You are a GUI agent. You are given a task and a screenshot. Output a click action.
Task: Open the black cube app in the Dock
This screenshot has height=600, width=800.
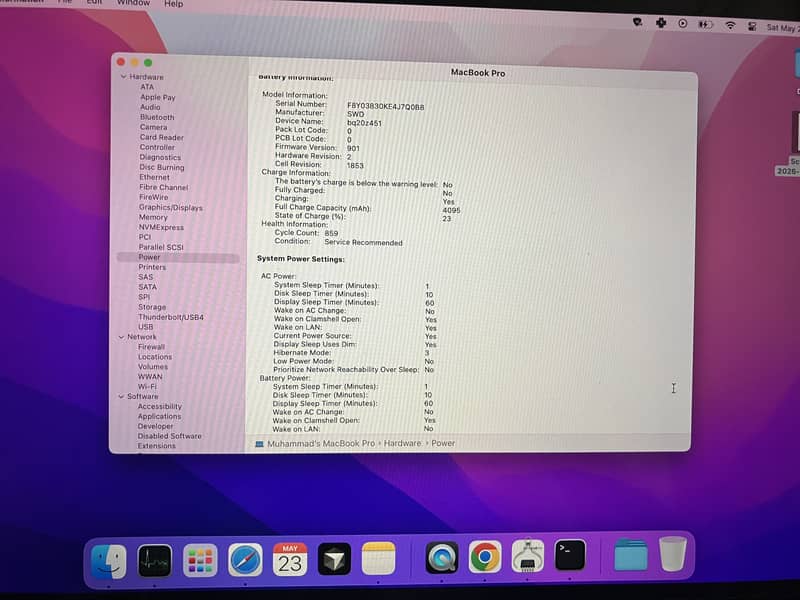(334, 559)
